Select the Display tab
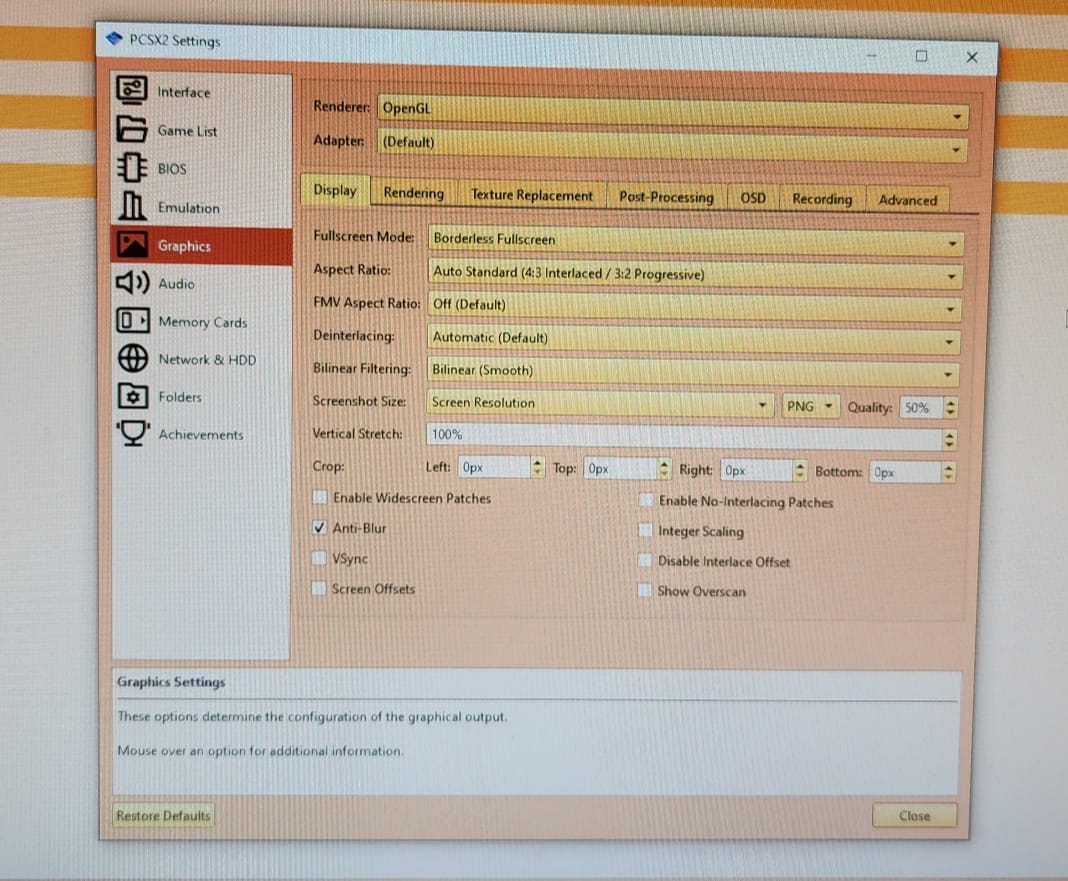The height and width of the screenshot is (881, 1068). point(334,189)
